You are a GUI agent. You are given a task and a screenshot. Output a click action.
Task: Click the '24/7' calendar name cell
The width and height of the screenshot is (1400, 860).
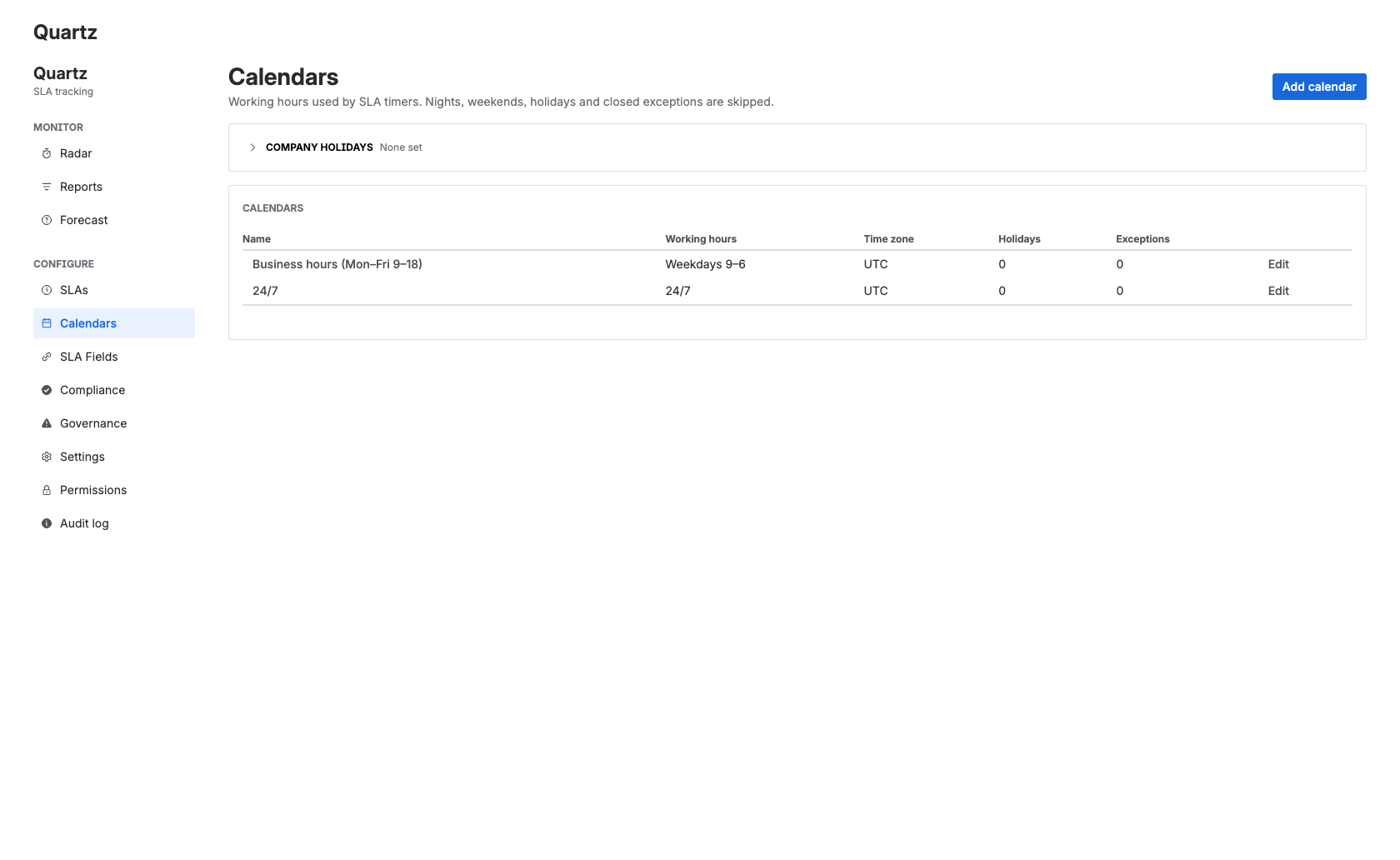[x=265, y=291]
